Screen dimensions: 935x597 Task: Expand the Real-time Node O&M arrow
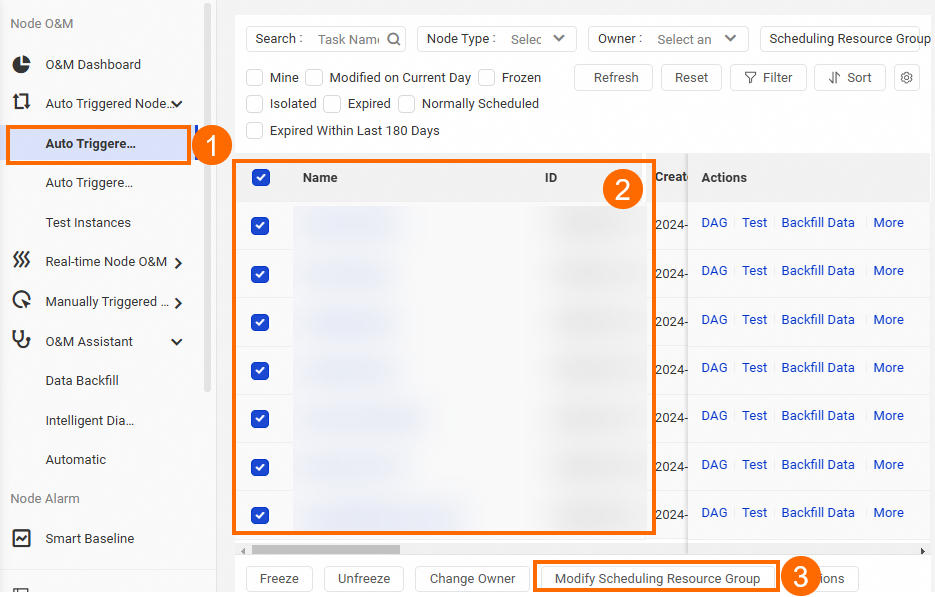(178, 262)
